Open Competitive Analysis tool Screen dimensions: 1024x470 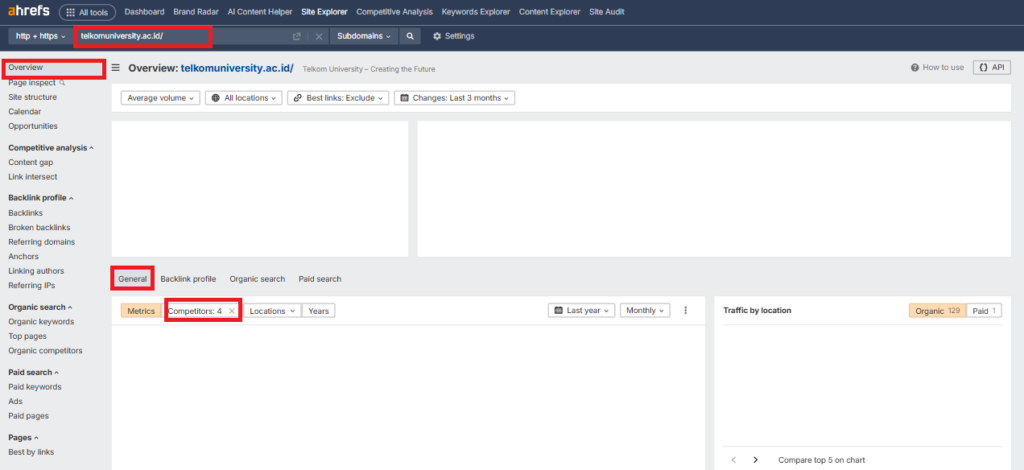(394, 12)
